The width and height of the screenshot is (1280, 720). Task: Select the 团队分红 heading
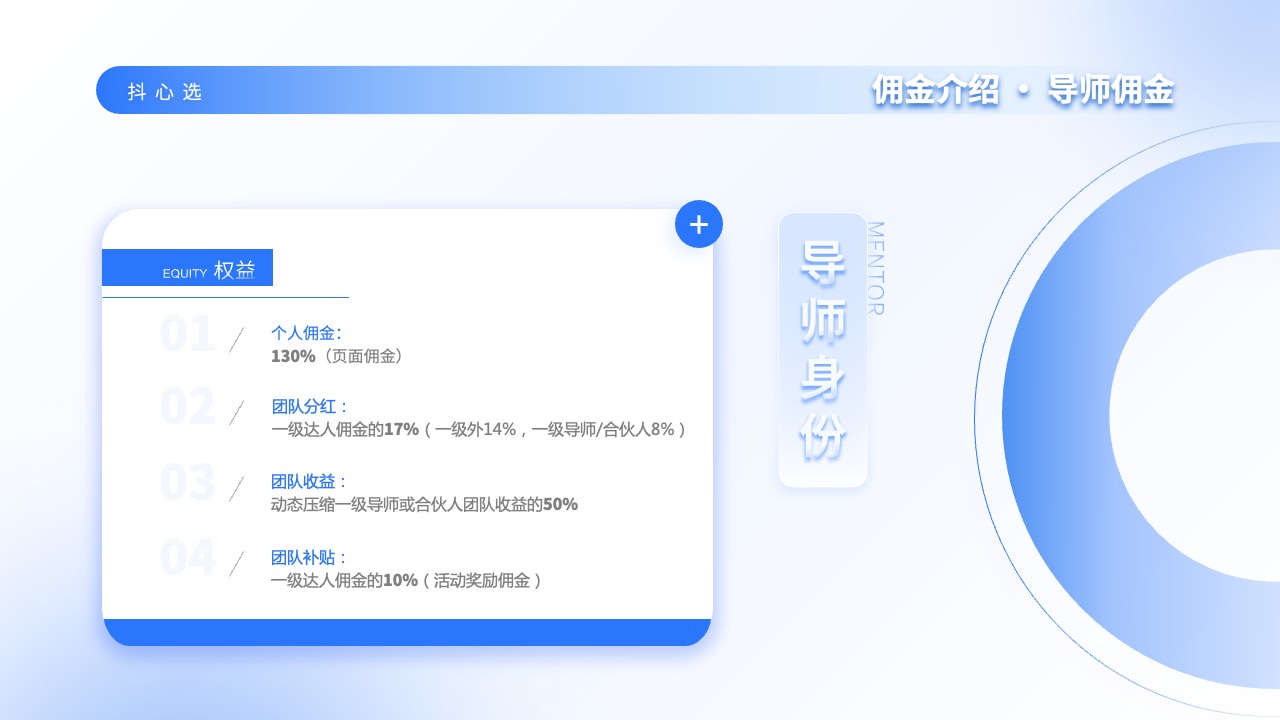tap(309, 407)
